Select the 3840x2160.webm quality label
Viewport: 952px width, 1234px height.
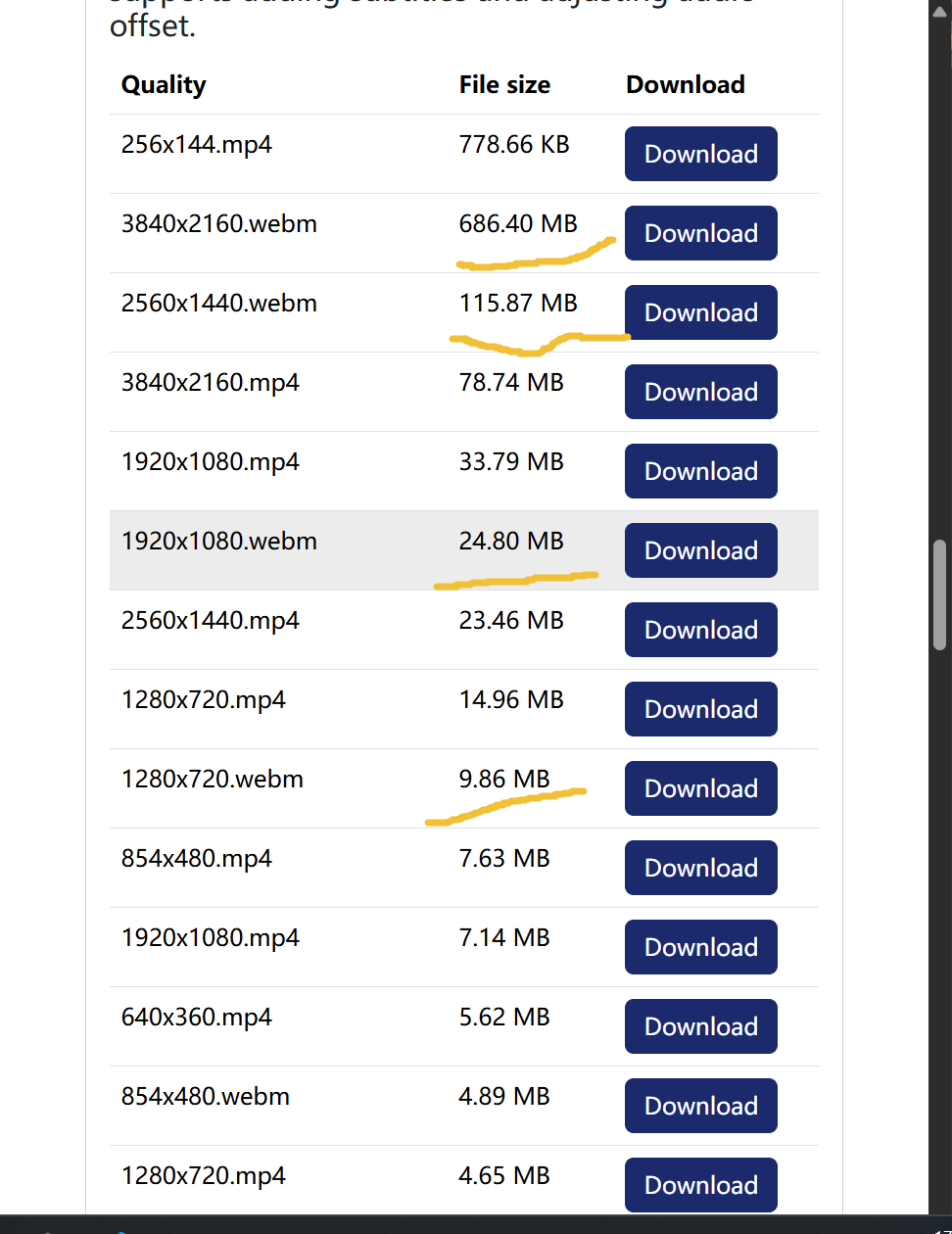tap(219, 224)
